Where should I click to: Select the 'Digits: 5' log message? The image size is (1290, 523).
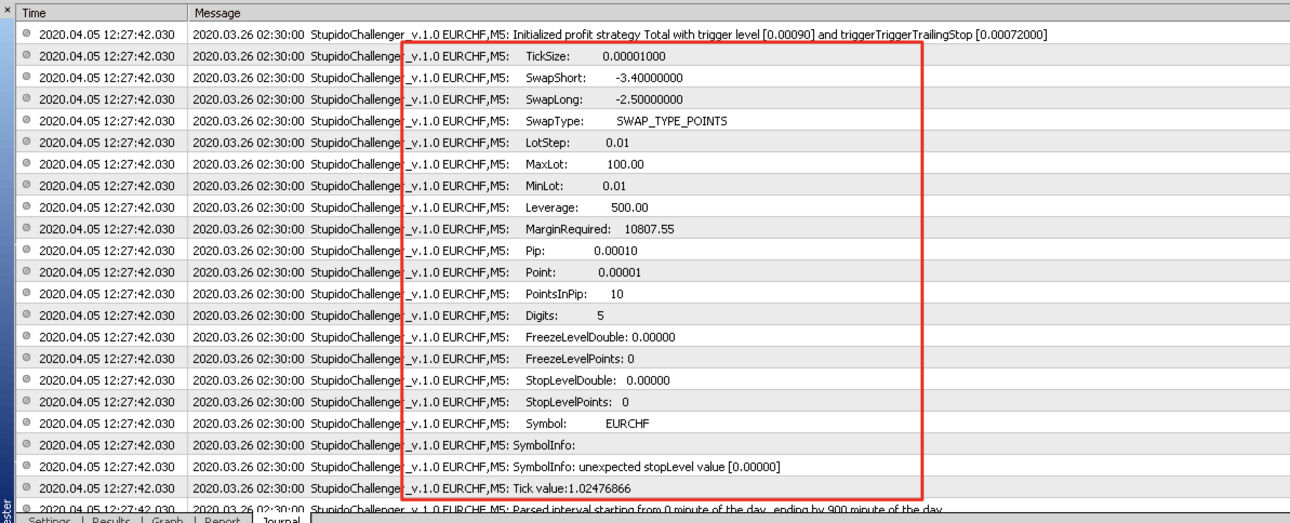pos(398,315)
